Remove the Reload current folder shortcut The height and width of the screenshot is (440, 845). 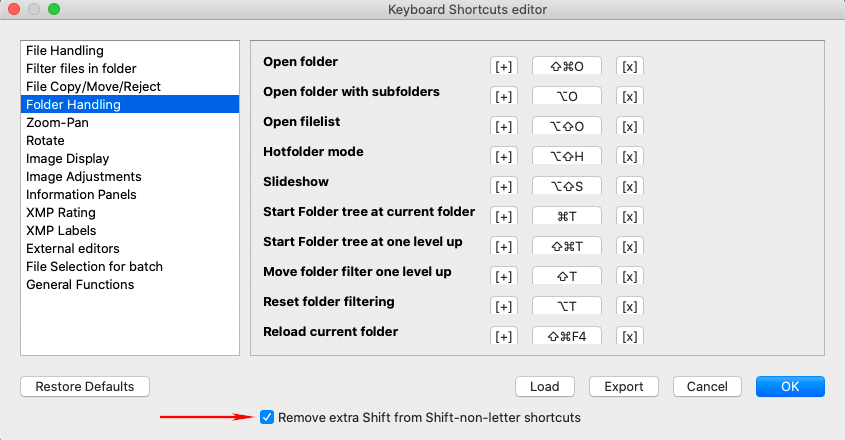pos(630,337)
